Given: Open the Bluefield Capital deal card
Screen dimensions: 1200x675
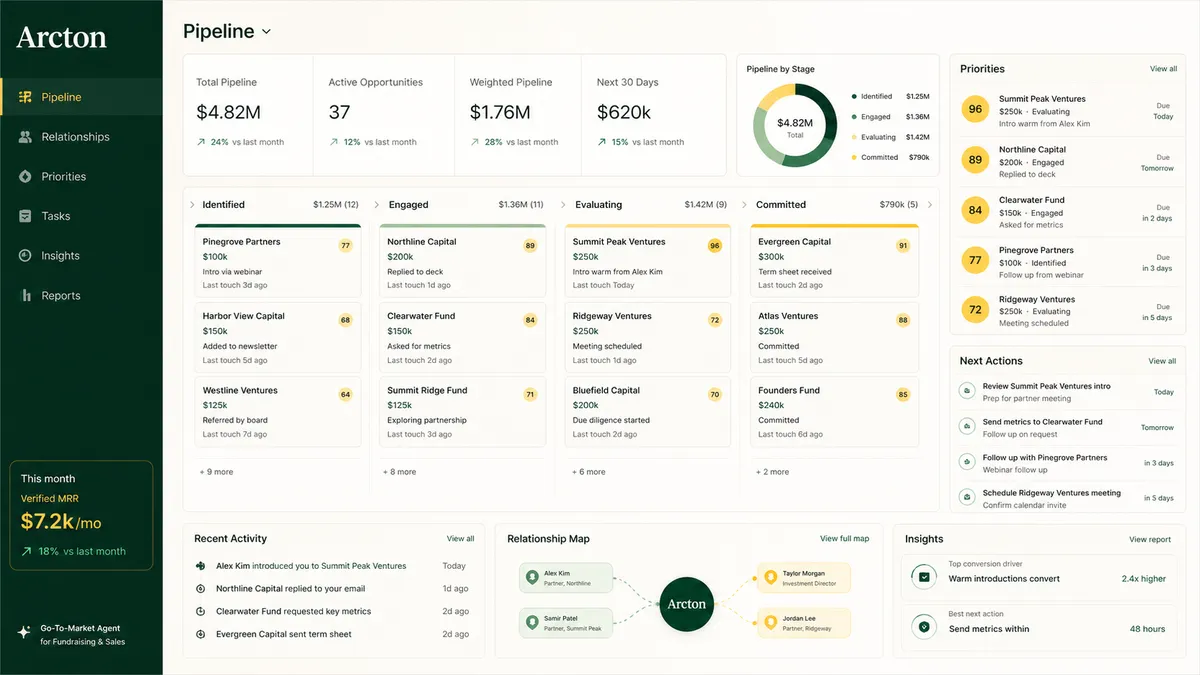Looking at the screenshot, I should click(647, 411).
